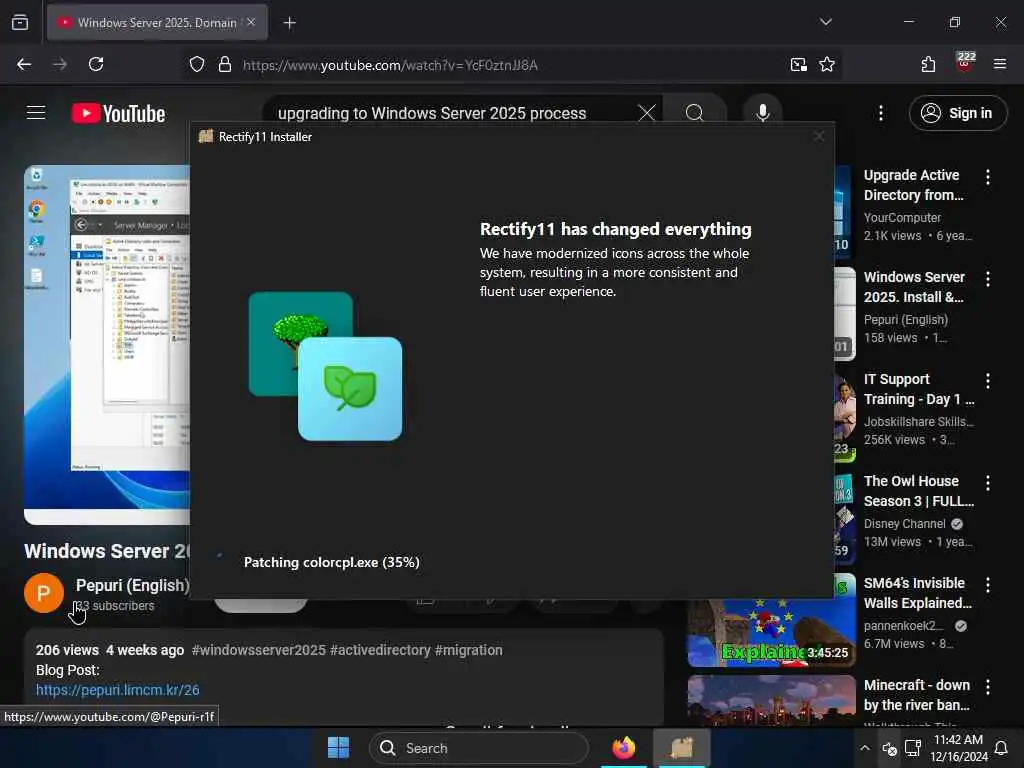Screen dimensions: 1024x768
Task: Open 'Windows Server 2025. Install &' suggestion
Action: (914, 287)
